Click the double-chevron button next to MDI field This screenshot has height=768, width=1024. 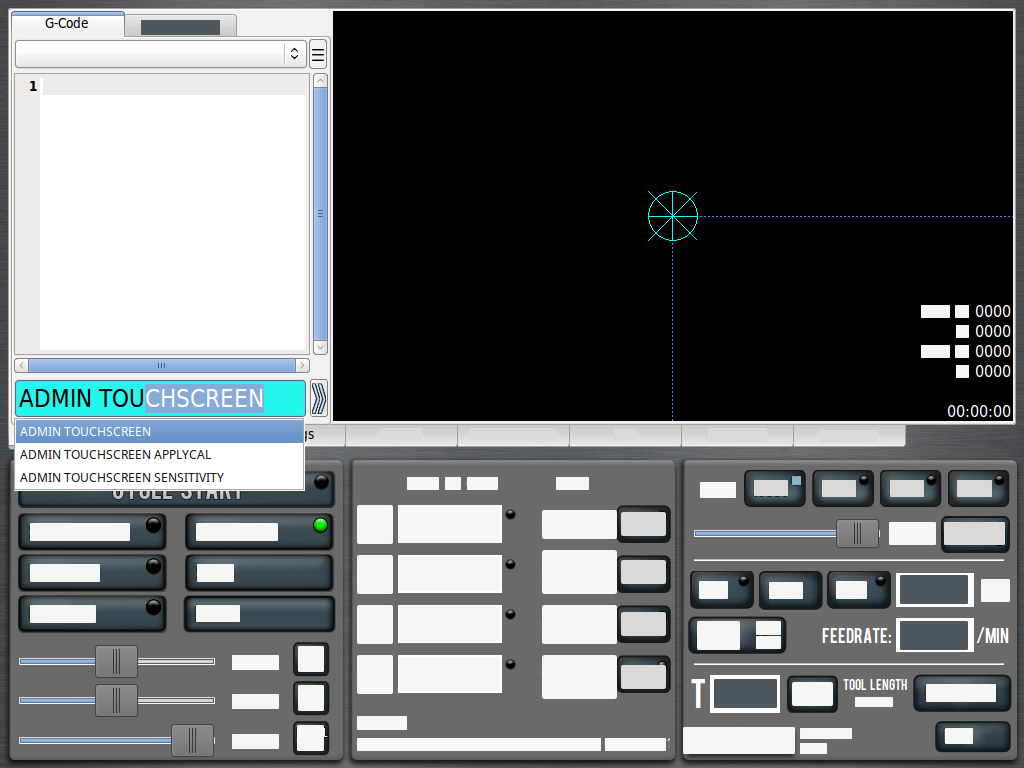click(x=318, y=398)
